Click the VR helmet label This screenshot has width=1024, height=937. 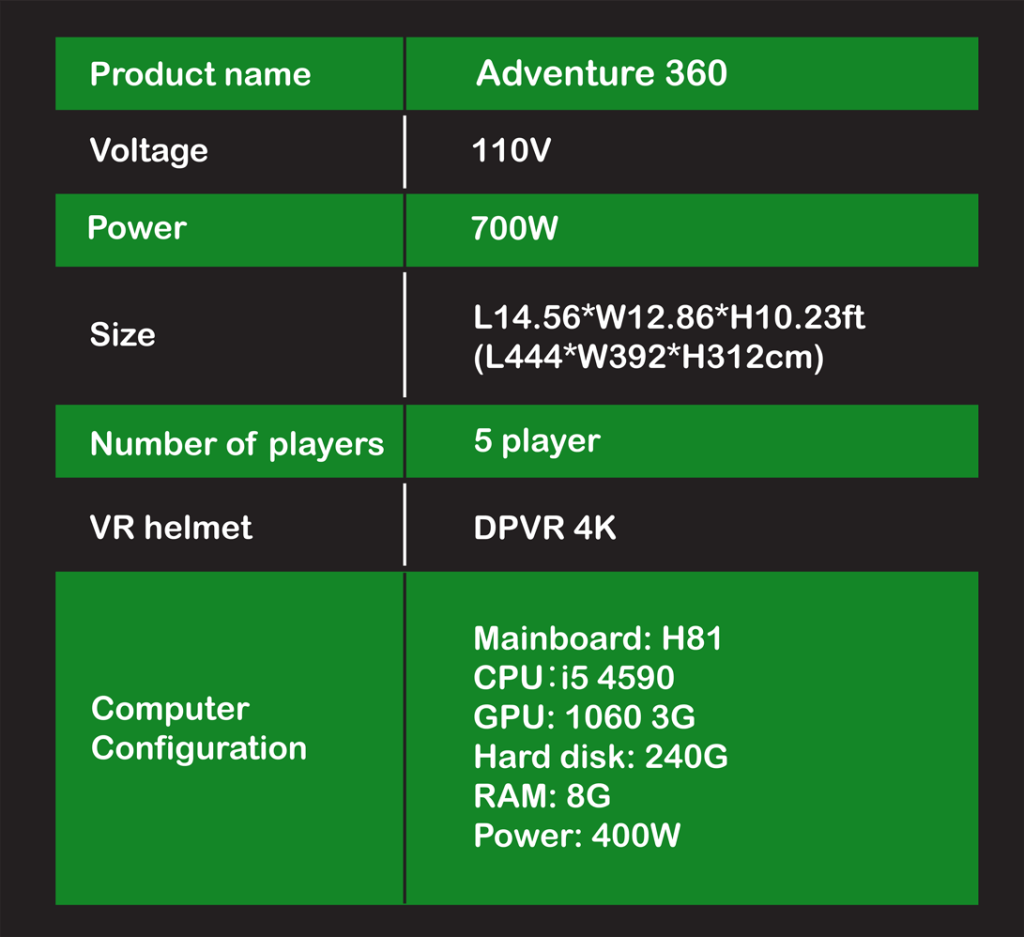pos(171,527)
